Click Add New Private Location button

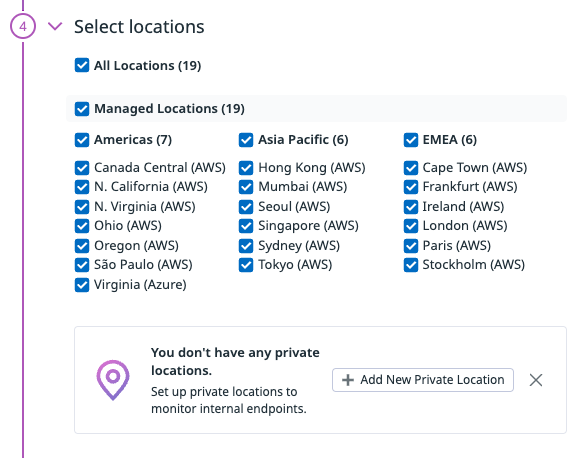[423, 380]
